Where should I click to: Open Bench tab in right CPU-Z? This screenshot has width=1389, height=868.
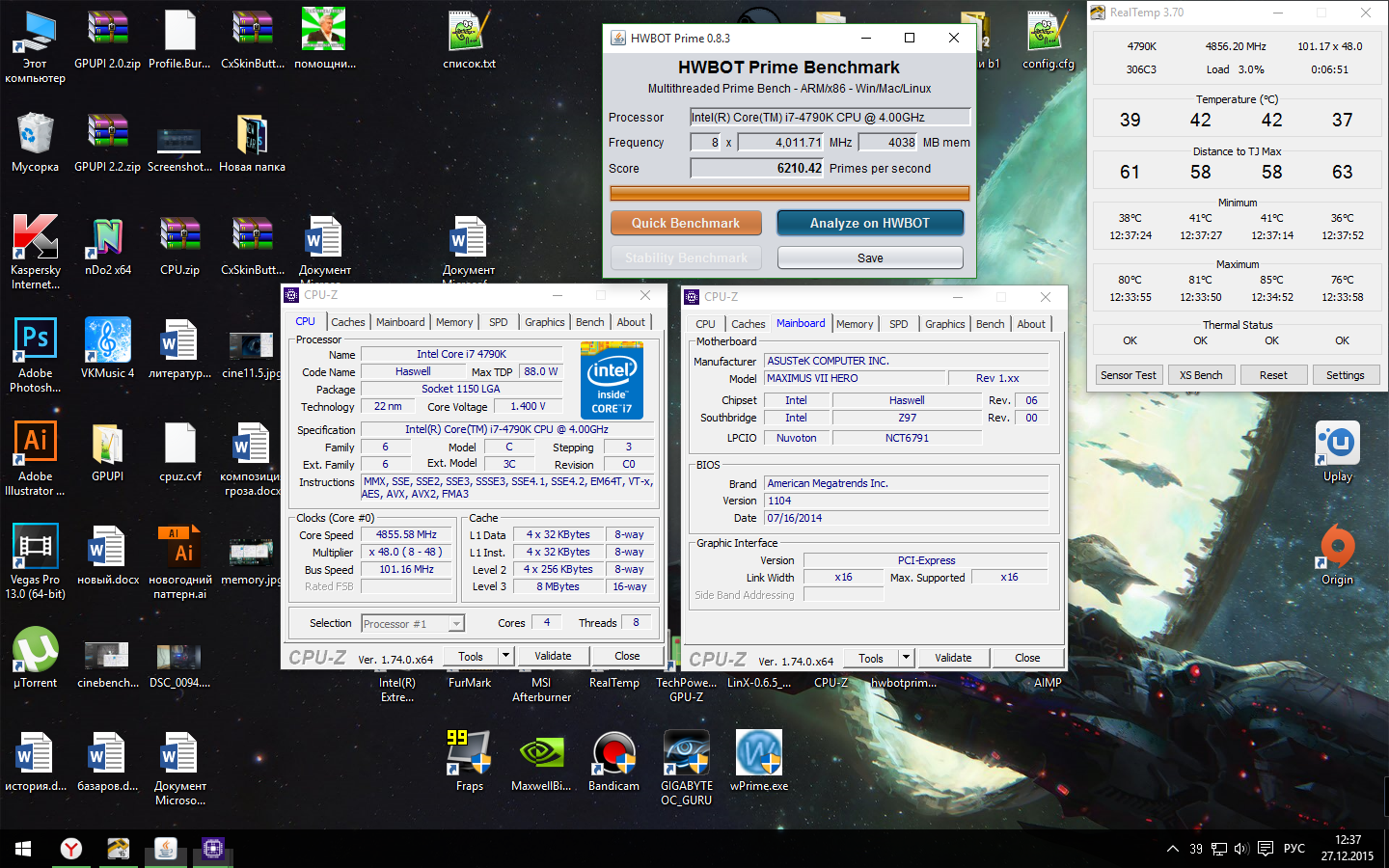pyautogui.click(x=991, y=324)
